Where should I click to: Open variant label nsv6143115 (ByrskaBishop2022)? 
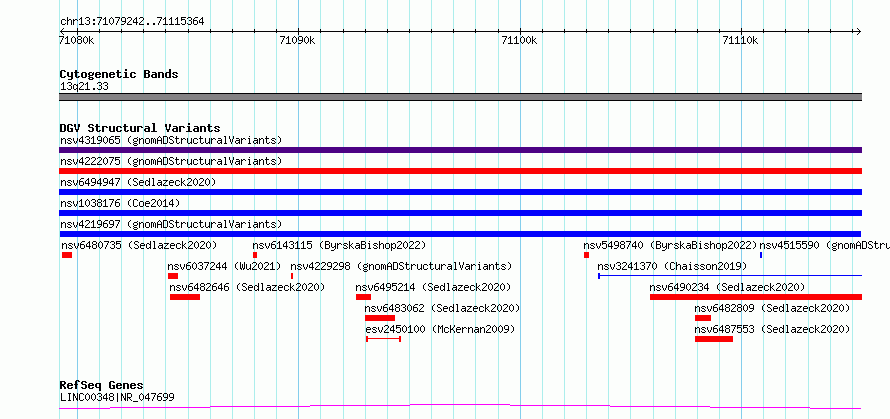pyautogui.click(x=339, y=245)
